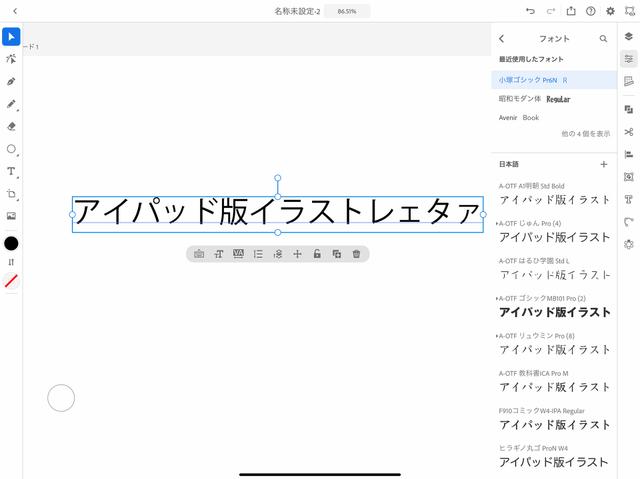The width and height of the screenshot is (640, 479).
Task: Select font F910コミックW4-IPA Regular
Action: (x=554, y=419)
